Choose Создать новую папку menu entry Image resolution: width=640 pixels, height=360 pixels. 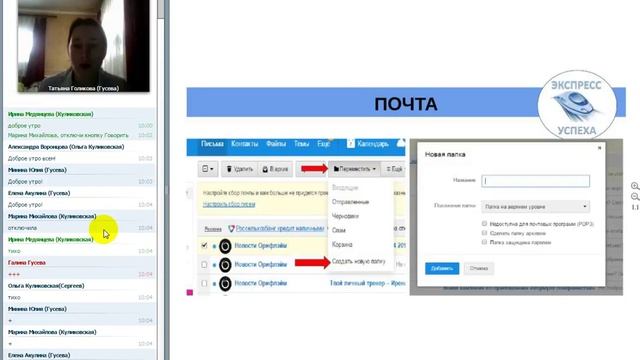point(359,261)
